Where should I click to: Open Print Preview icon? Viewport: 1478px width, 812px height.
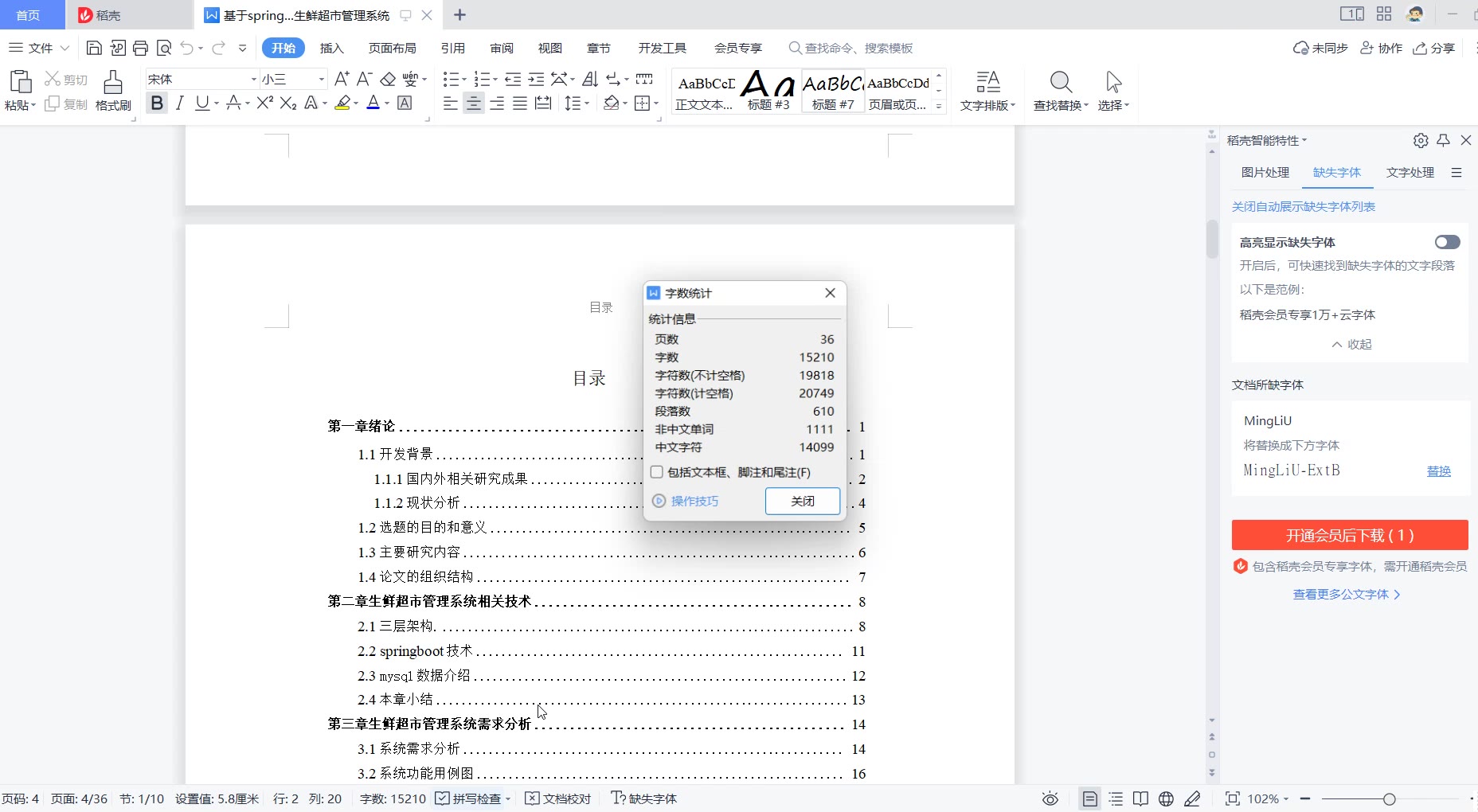pyautogui.click(x=164, y=48)
